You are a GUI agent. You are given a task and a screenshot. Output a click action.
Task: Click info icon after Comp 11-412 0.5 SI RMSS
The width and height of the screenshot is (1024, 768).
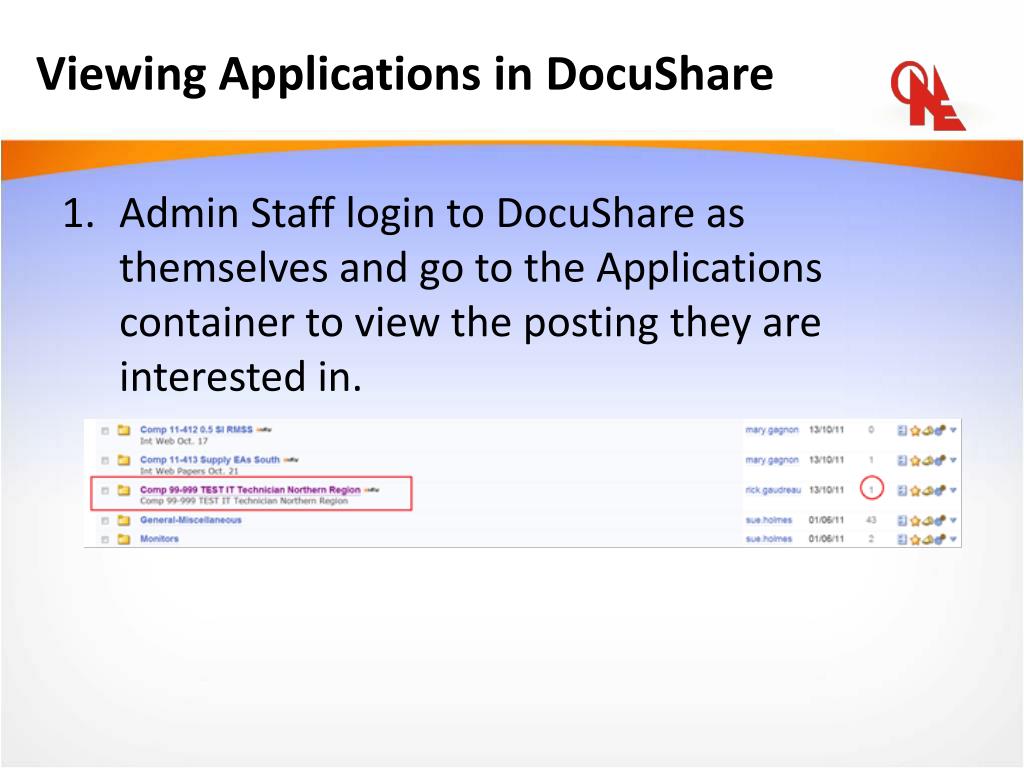click(264, 430)
